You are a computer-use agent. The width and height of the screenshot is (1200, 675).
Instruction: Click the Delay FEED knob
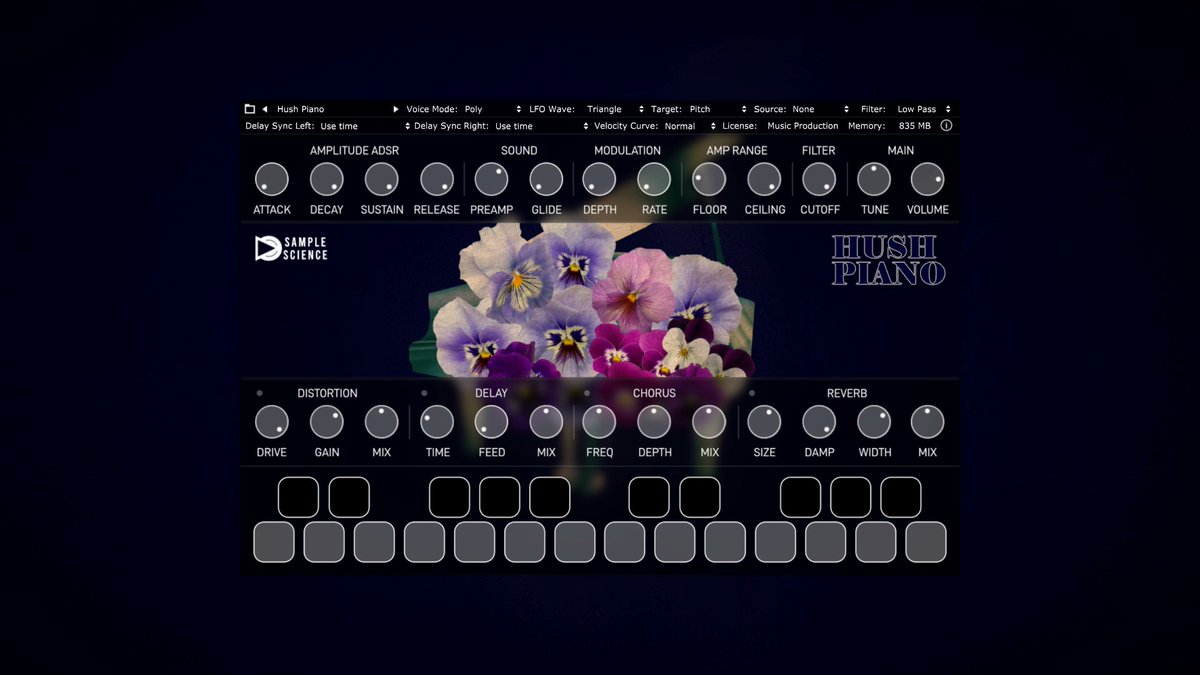tap(491, 422)
